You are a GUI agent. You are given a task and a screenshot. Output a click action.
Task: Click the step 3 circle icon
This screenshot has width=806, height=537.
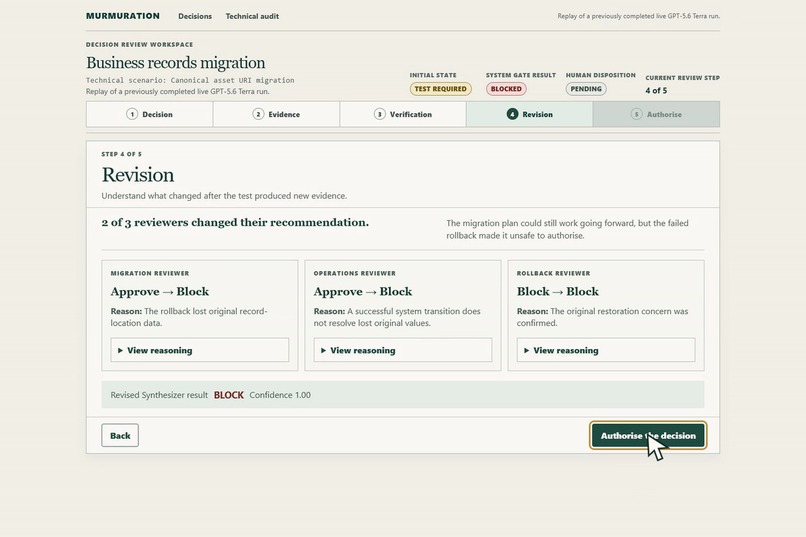(x=379, y=114)
